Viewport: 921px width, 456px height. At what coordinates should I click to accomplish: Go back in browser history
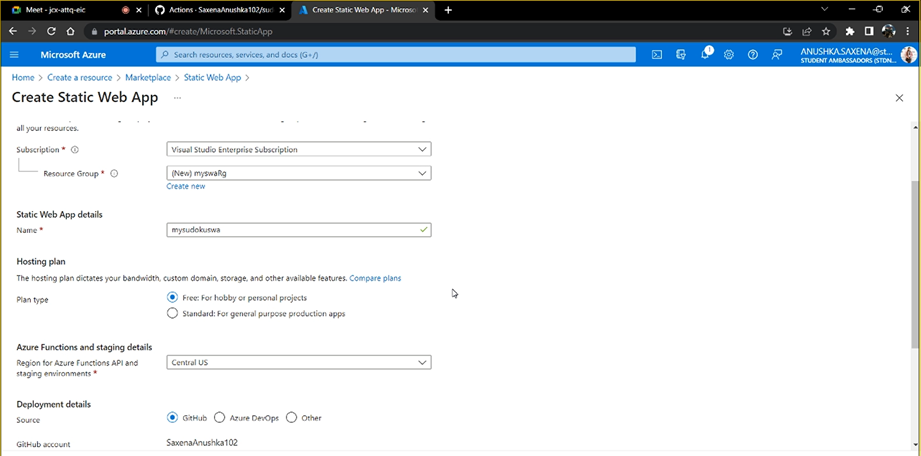pos(13,31)
